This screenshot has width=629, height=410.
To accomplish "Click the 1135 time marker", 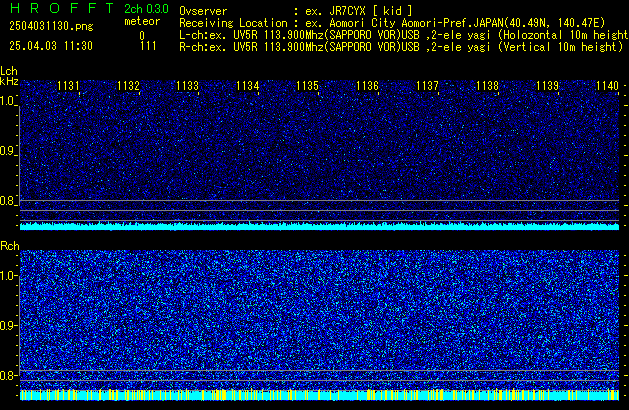I will pyautogui.click(x=307, y=86).
